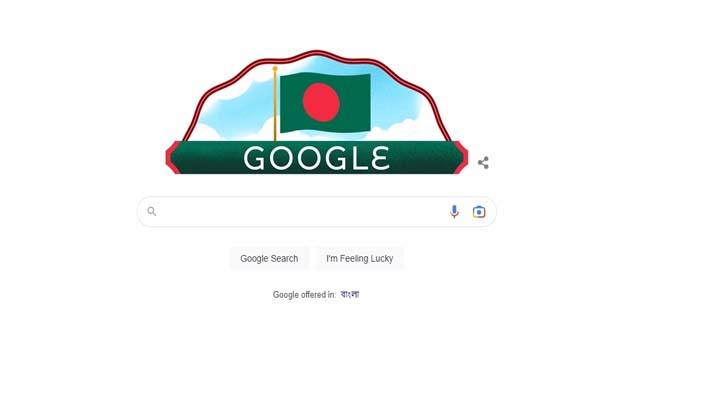The width and height of the screenshot is (725, 400).
Task: Click the 'Google offered in:' text
Action: pyautogui.click(x=304, y=295)
